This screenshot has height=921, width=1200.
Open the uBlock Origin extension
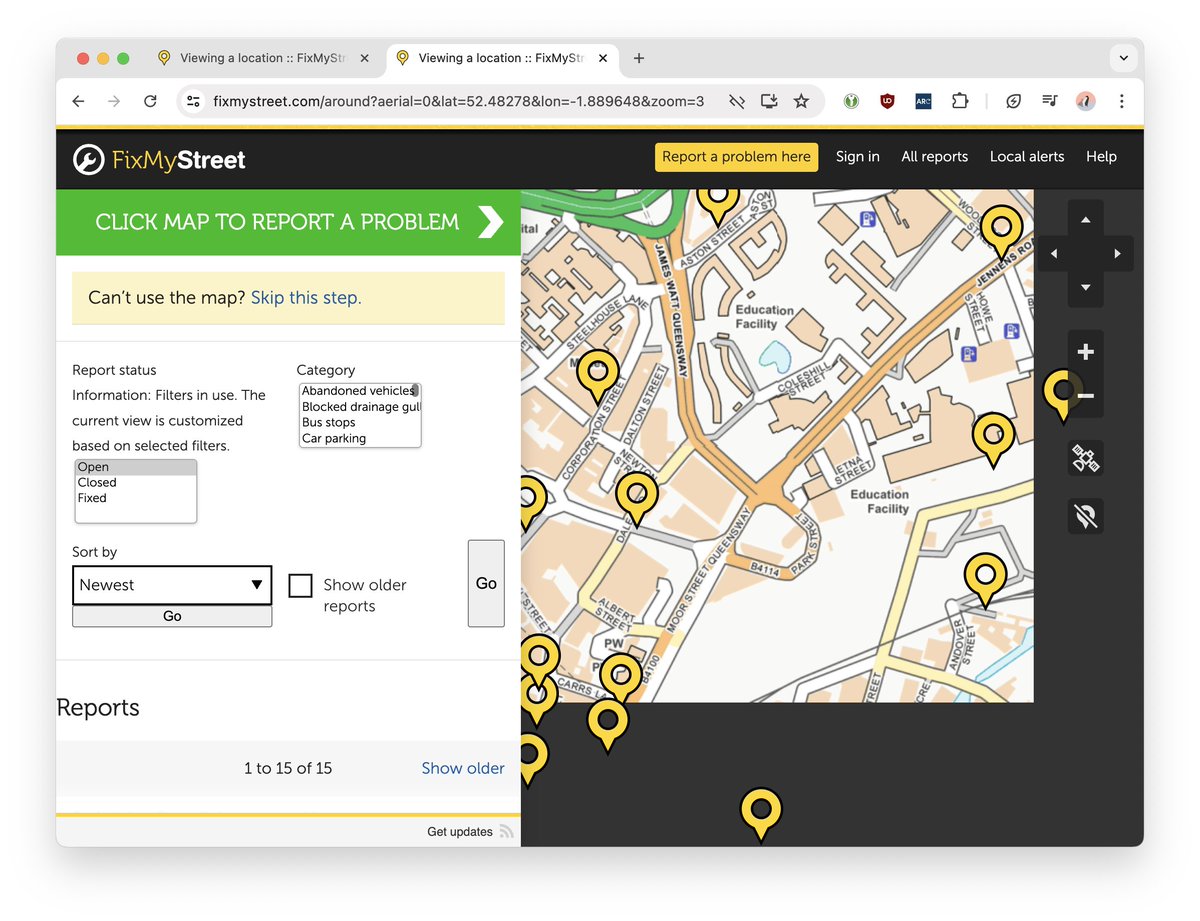point(887,101)
